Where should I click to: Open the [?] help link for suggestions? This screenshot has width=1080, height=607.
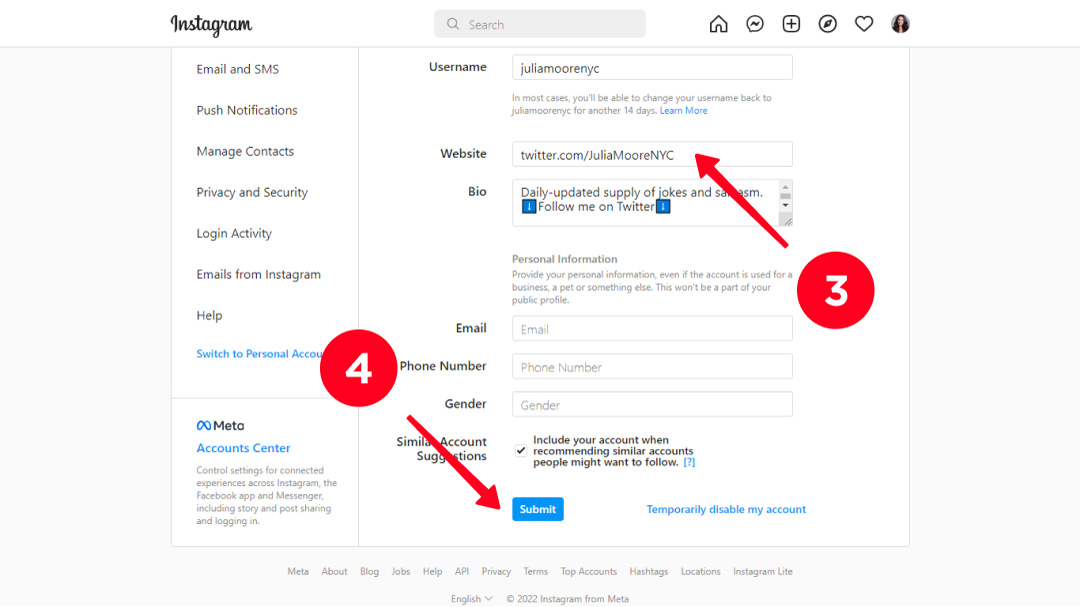tap(689, 462)
